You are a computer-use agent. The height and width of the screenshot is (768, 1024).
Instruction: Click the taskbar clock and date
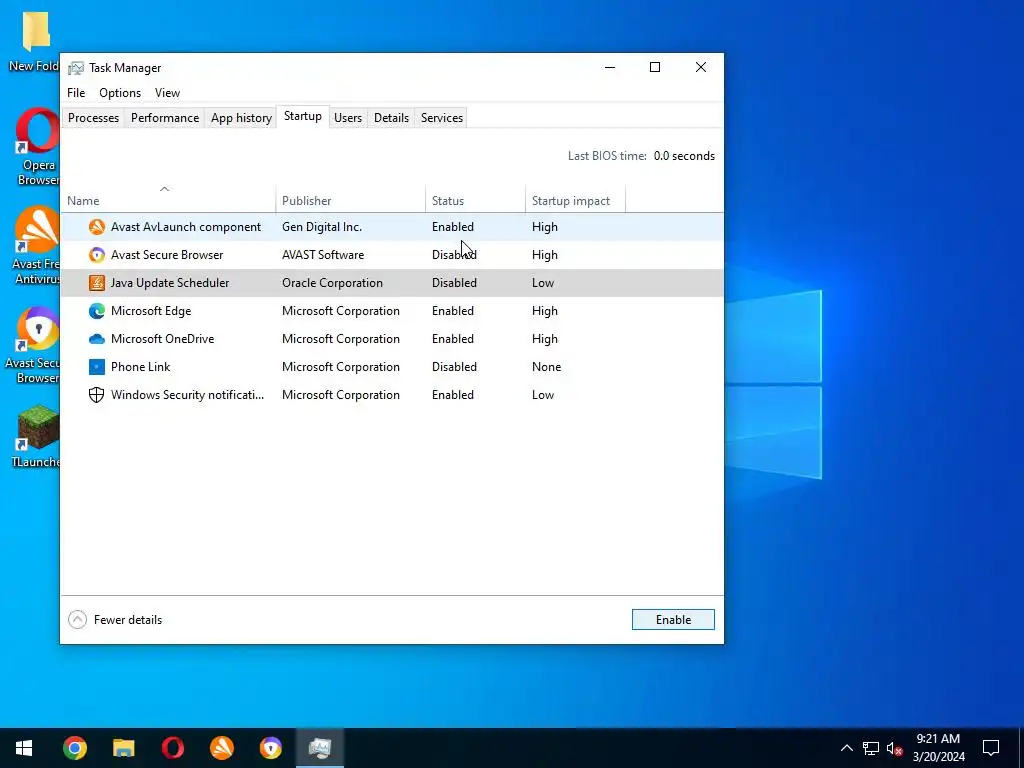pos(938,748)
